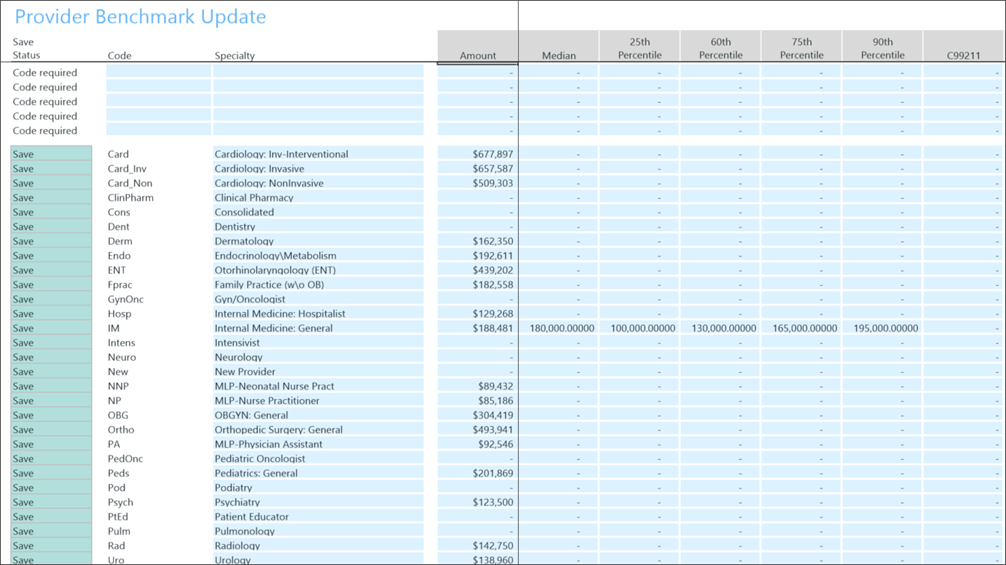Click the Median cell for Neurology row
The width and height of the screenshot is (1006, 565).
point(558,357)
